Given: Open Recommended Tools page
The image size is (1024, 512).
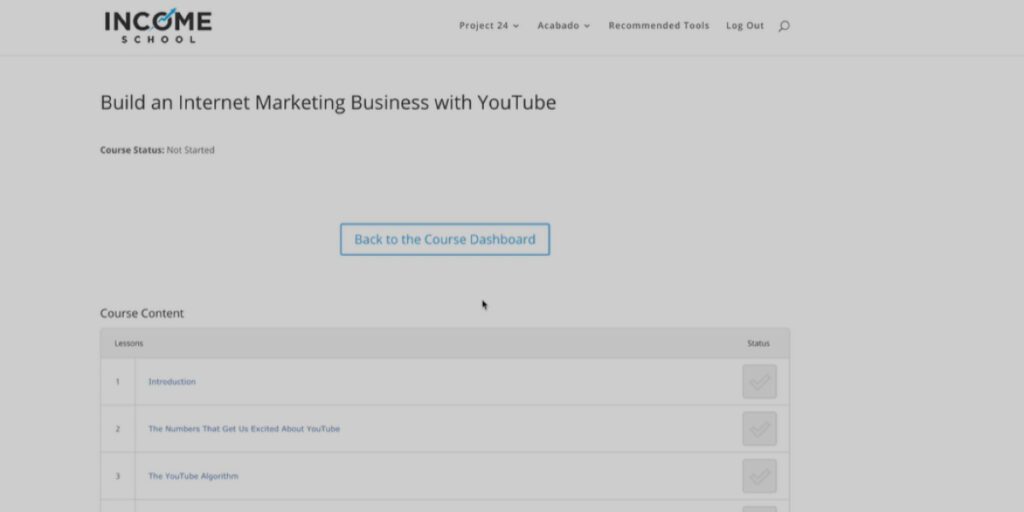Looking at the screenshot, I should pyautogui.click(x=658, y=25).
